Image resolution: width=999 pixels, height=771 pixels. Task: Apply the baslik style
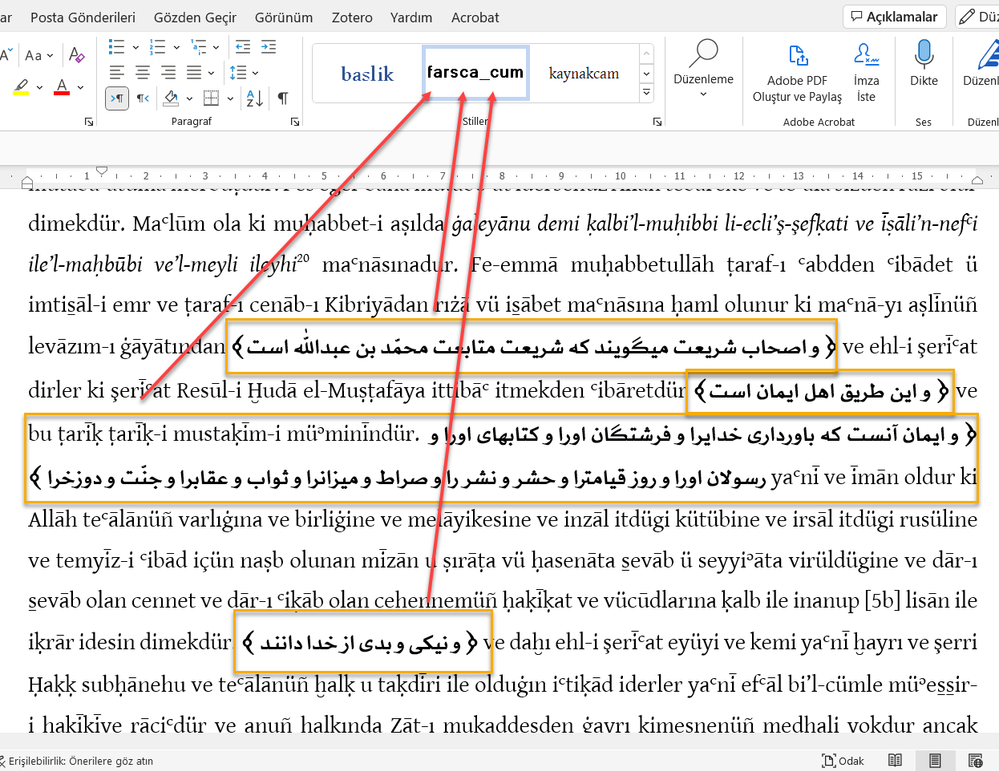point(367,73)
